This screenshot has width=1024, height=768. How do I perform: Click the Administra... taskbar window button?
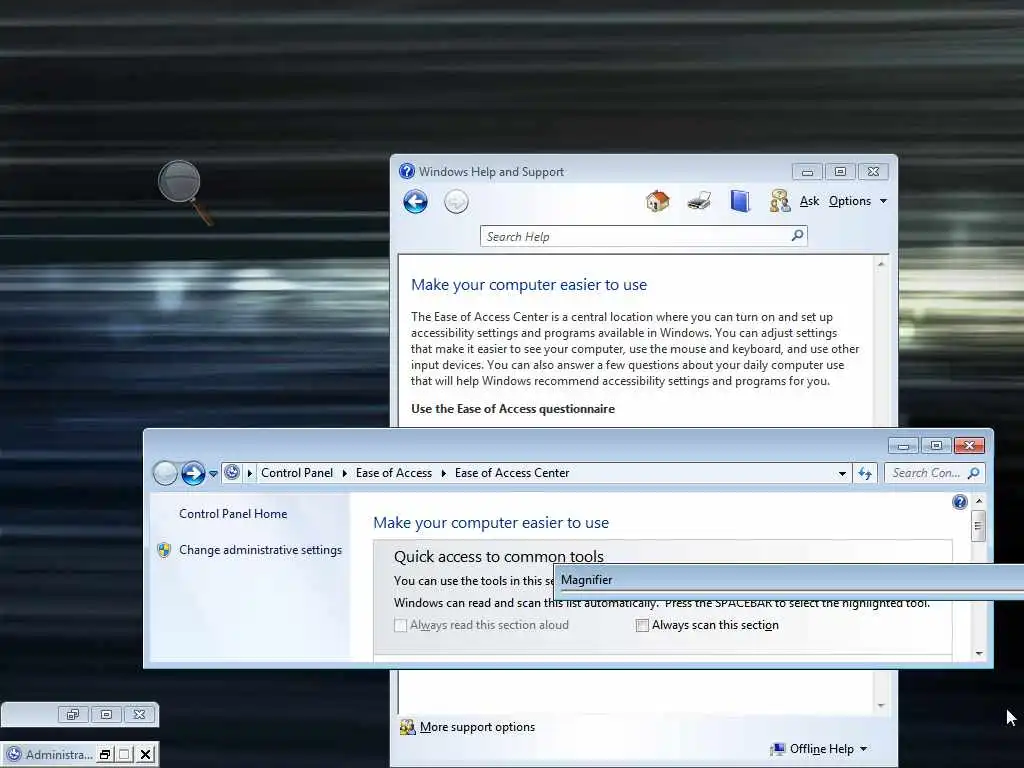(59, 755)
